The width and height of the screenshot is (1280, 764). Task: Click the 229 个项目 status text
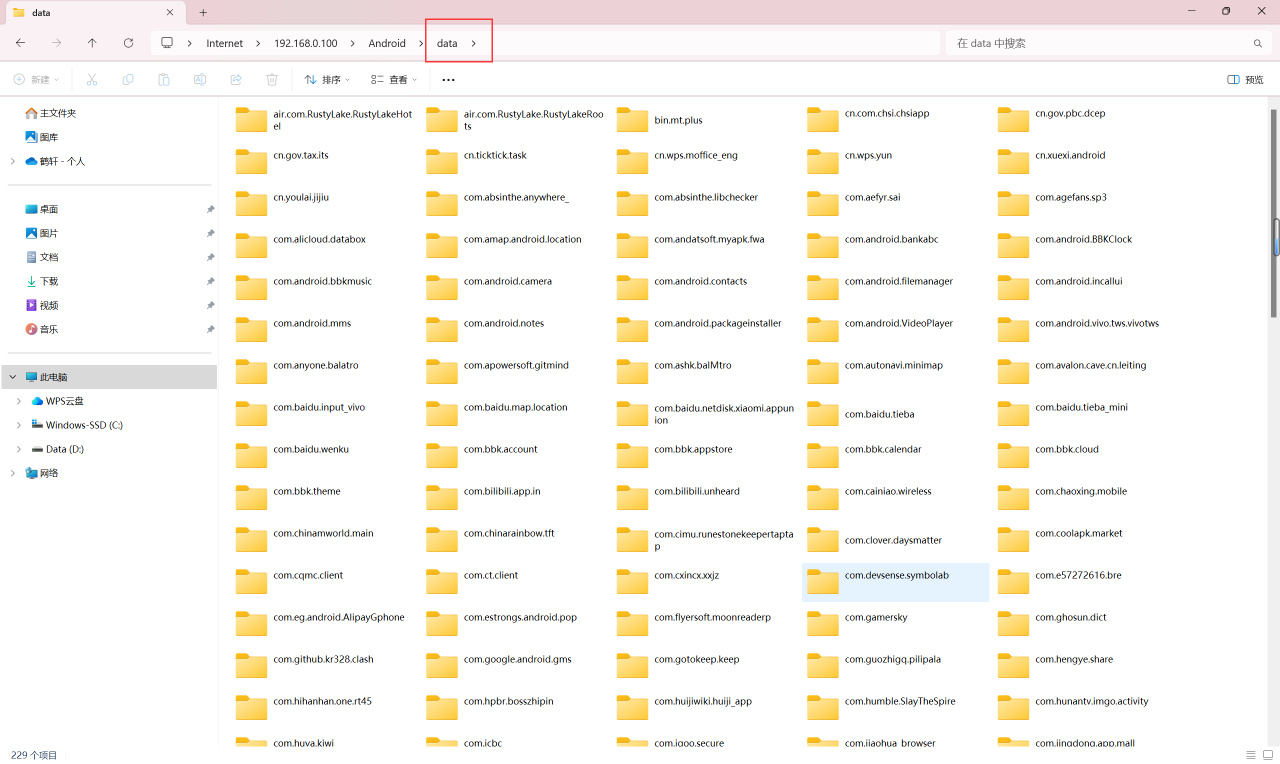pyautogui.click(x=34, y=755)
